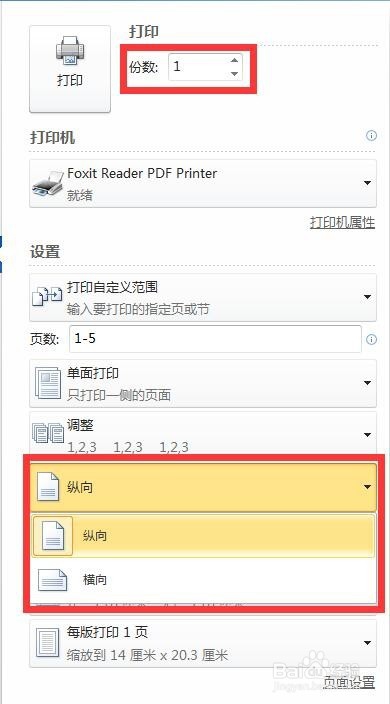Collapse the 纵向 orientation dropdown arrow
390x704 pixels.
367,487
